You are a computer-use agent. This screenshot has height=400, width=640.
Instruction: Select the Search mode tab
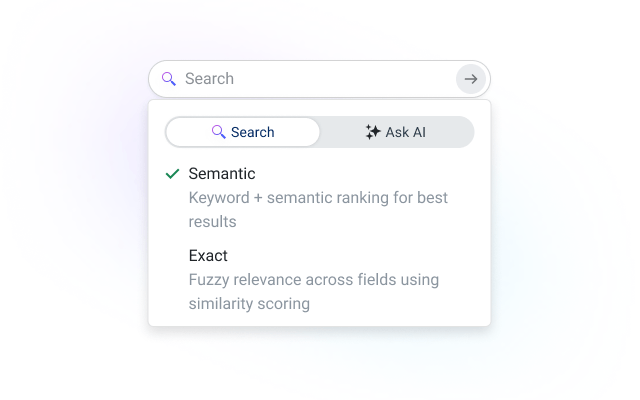click(x=243, y=132)
